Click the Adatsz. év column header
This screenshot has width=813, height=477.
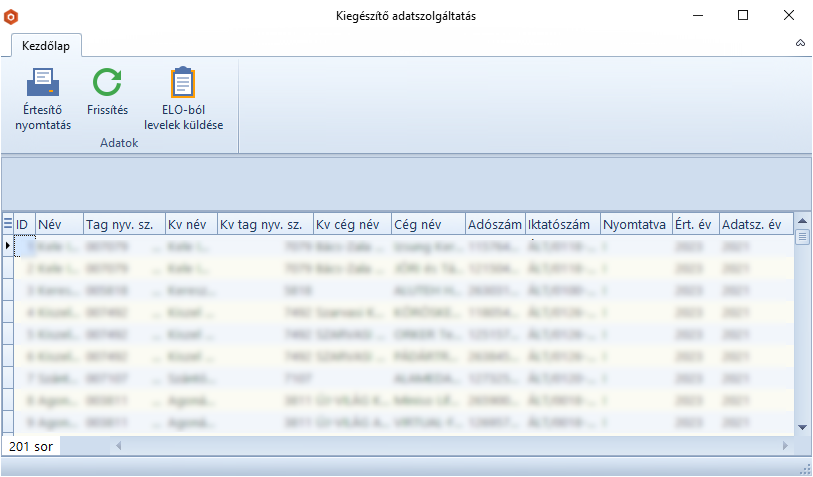click(x=755, y=224)
